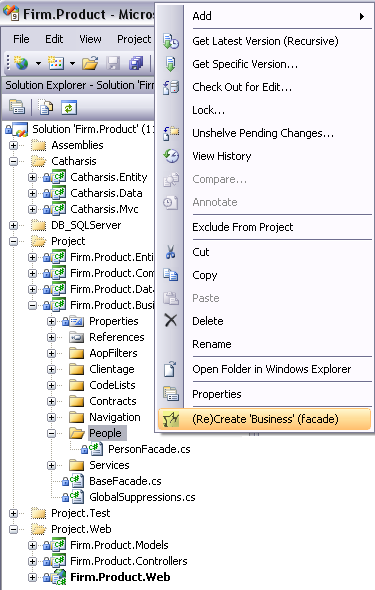Click the Add New Item toolbar icon
Image resolution: width=375 pixels, height=590 pixels.
click(56, 63)
